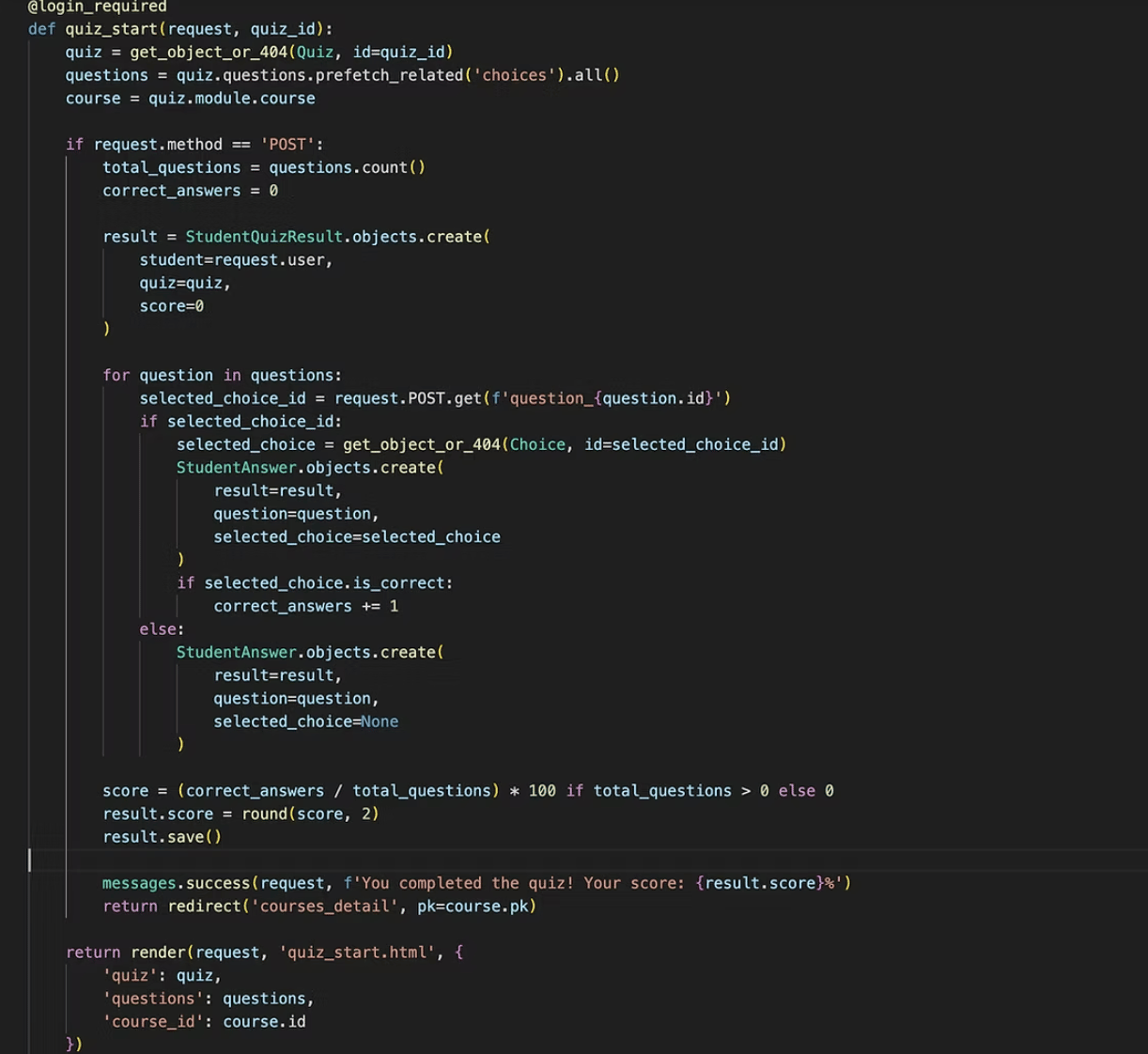1148x1054 pixels.
Task: Click the selected_choice=None argument
Action: coord(305,721)
